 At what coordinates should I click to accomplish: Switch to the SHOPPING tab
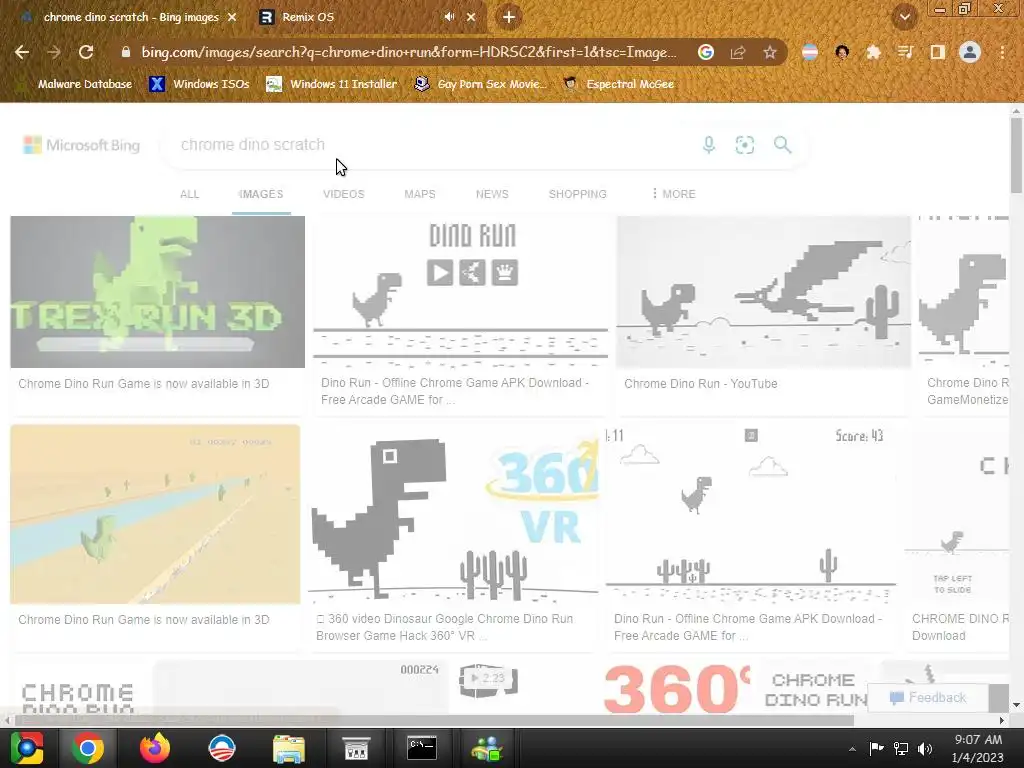tap(577, 194)
